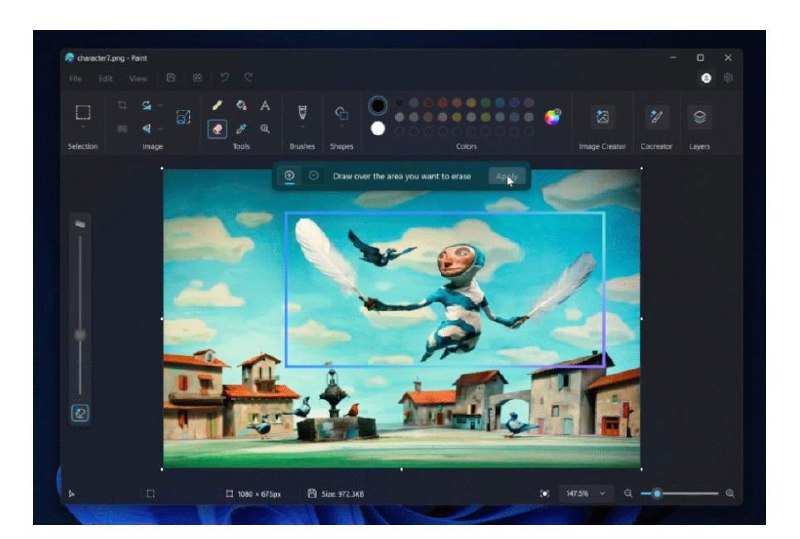Viewport: 800px width, 539px height.
Task: Pick the green swatch in top palette row
Action: (485, 103)
